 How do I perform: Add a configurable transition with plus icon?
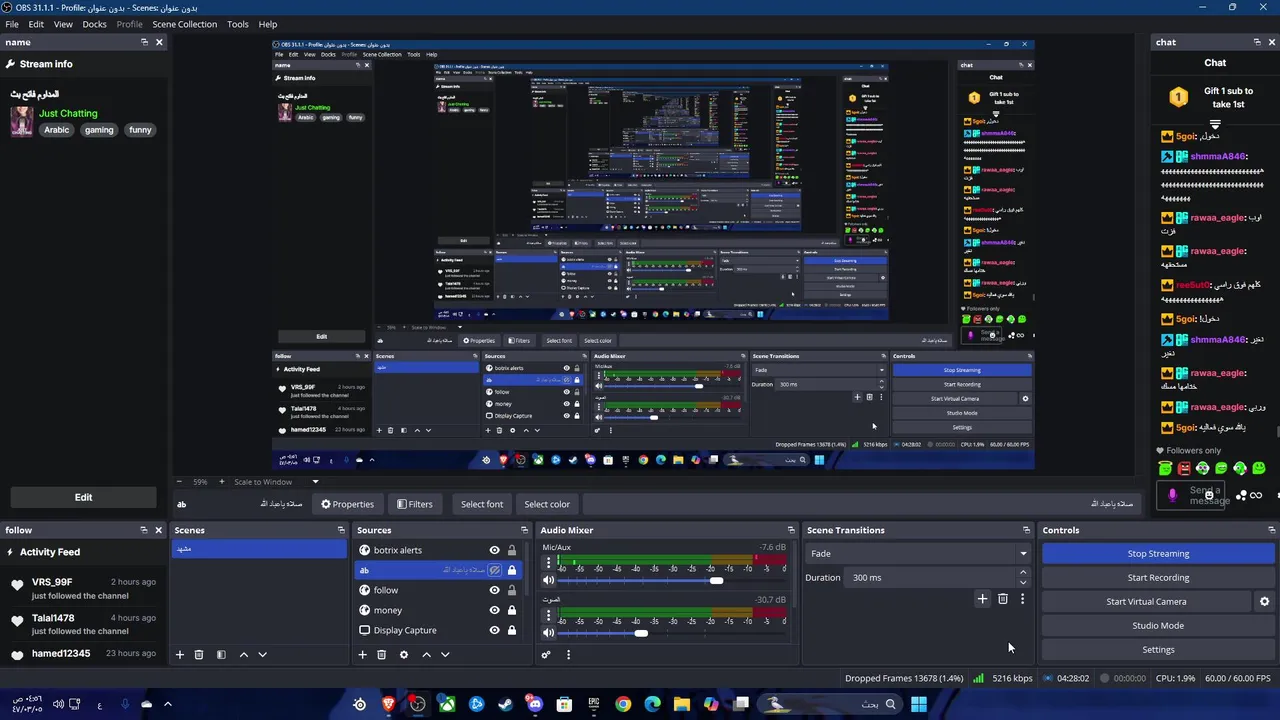982,599
